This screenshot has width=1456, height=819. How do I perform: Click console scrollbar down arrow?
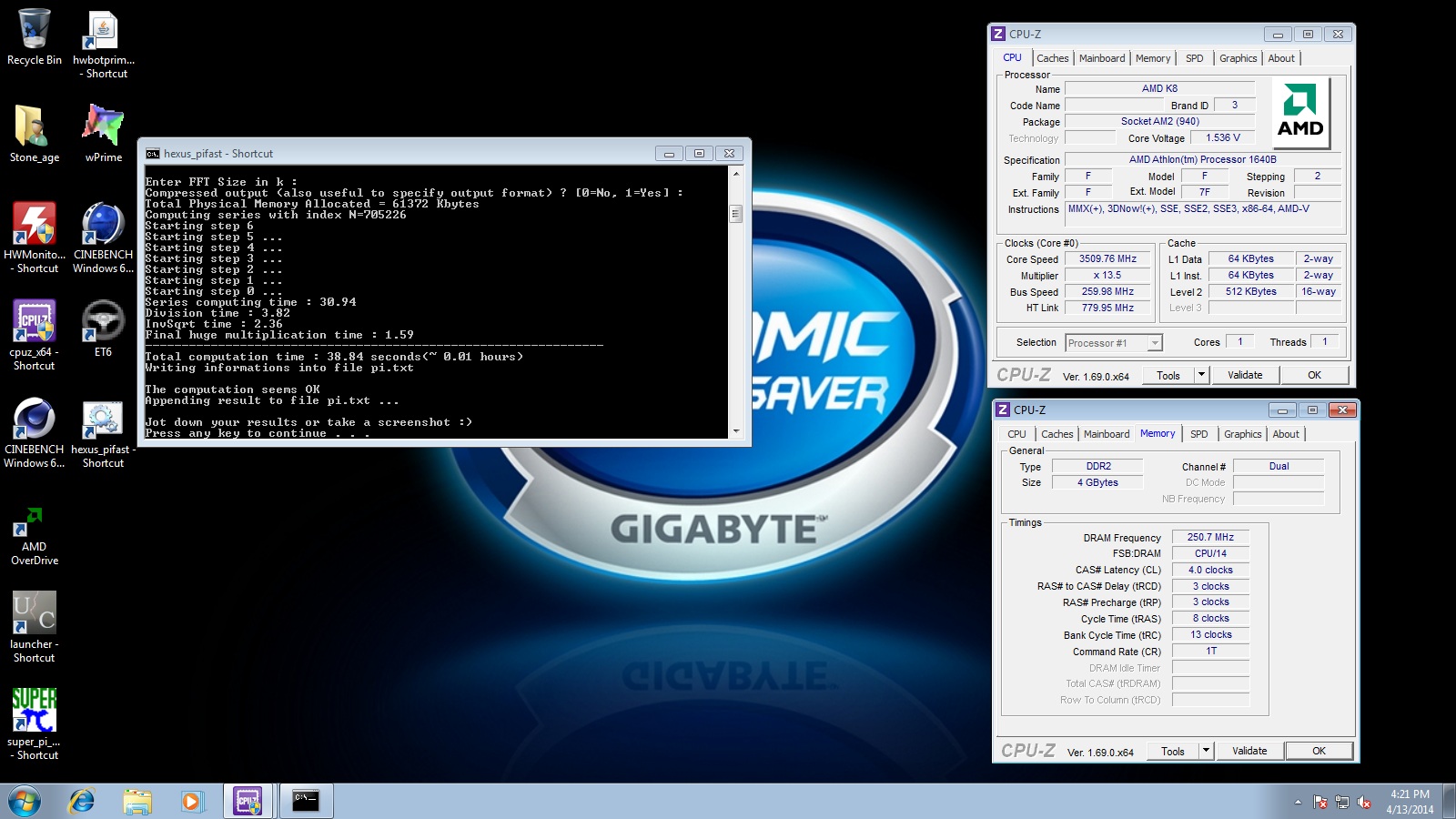coord(736,431)
